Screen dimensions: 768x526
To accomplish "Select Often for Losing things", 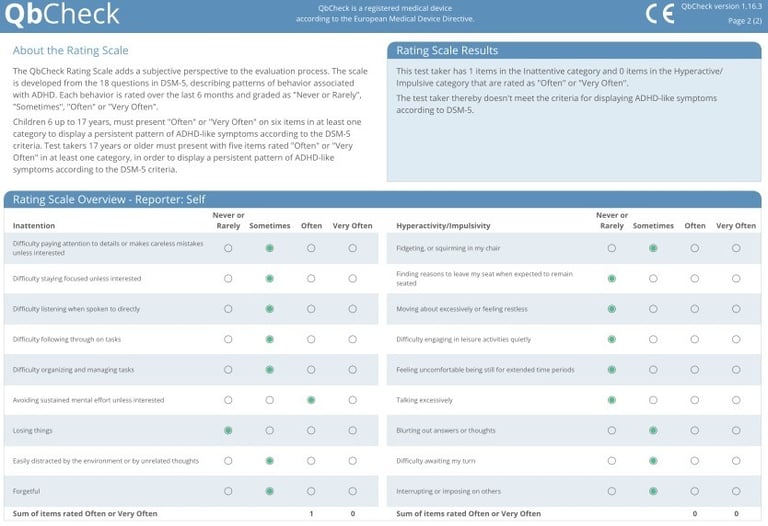I will coord(311,430).
